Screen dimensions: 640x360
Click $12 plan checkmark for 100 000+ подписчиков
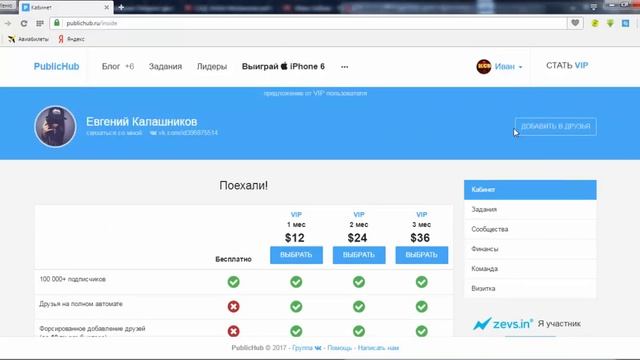(x=296, y=282)
